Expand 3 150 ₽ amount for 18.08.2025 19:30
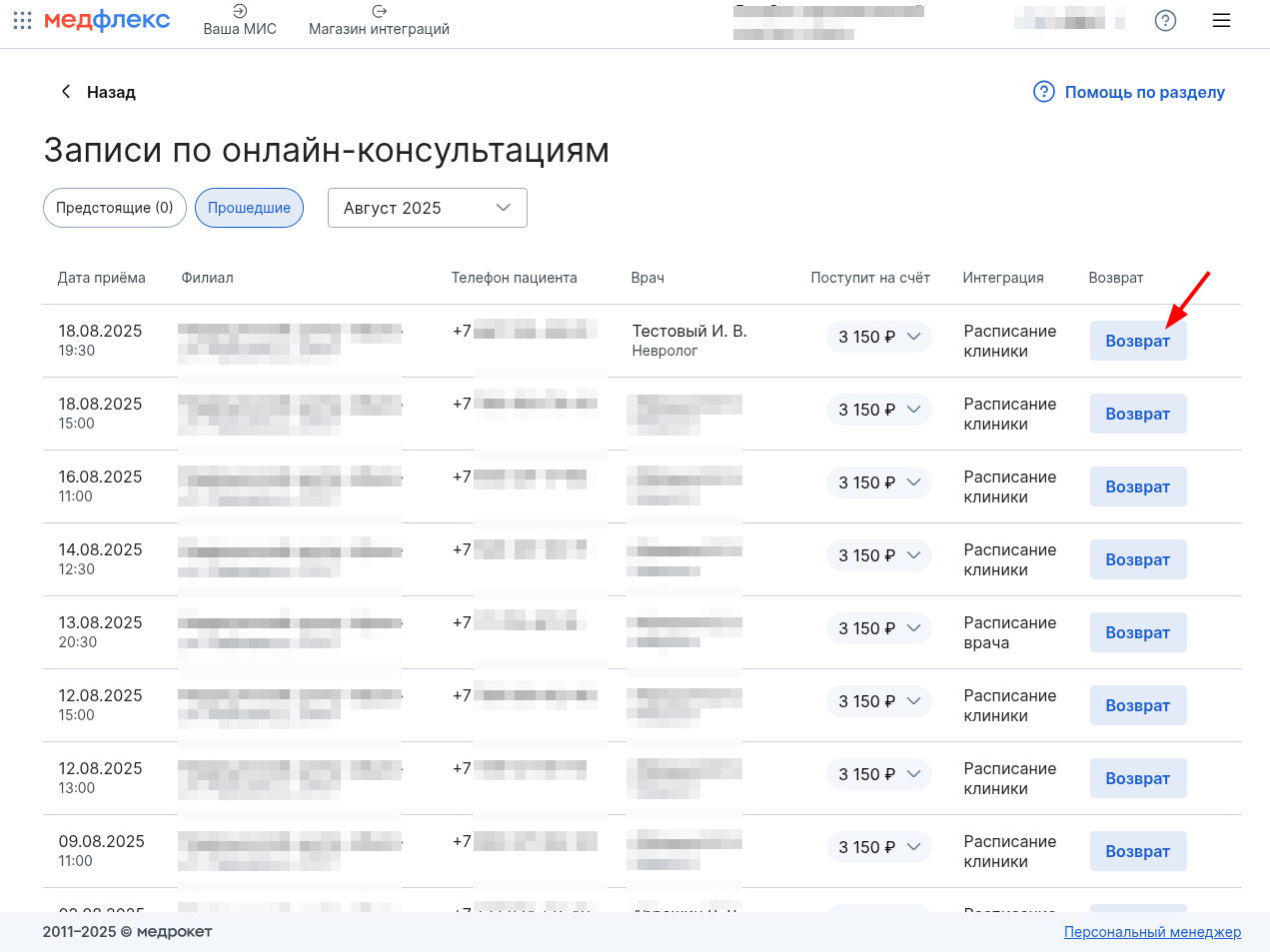Image resolution: width=1270 pixels, height=952 pixels. pos(879,337)
